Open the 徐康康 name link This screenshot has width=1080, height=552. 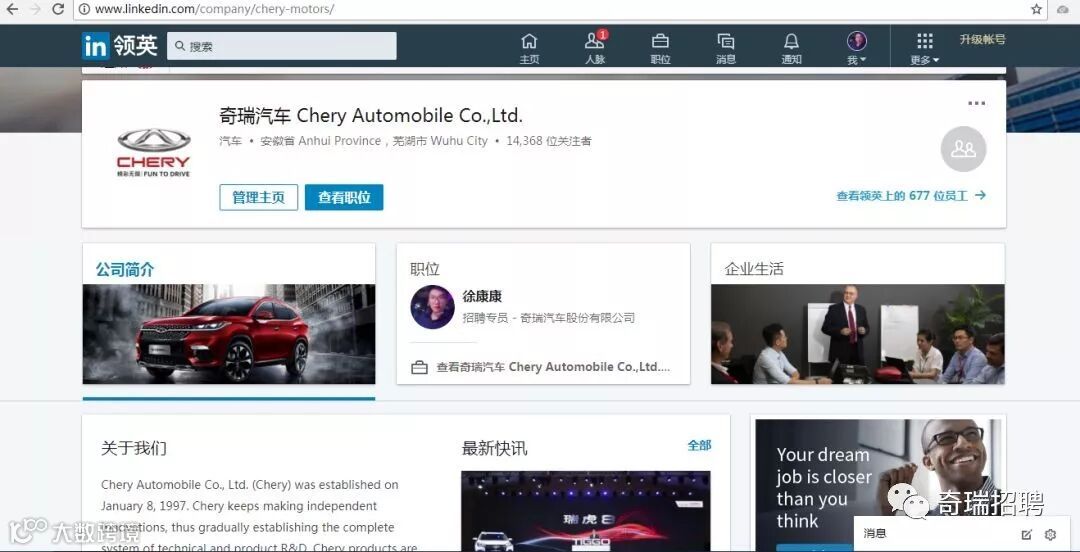[482, 297]
